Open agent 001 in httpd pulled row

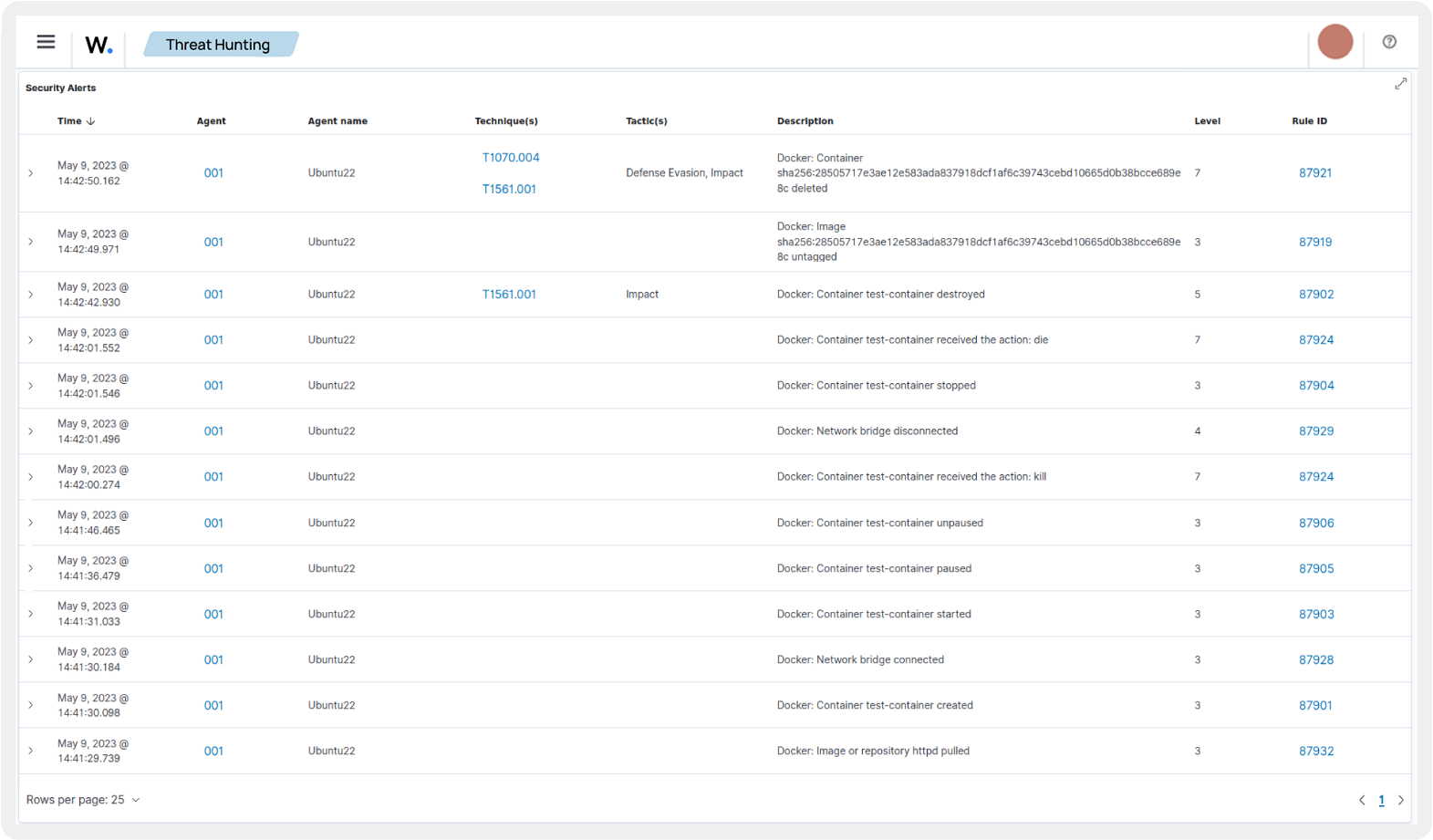[213, 751]
